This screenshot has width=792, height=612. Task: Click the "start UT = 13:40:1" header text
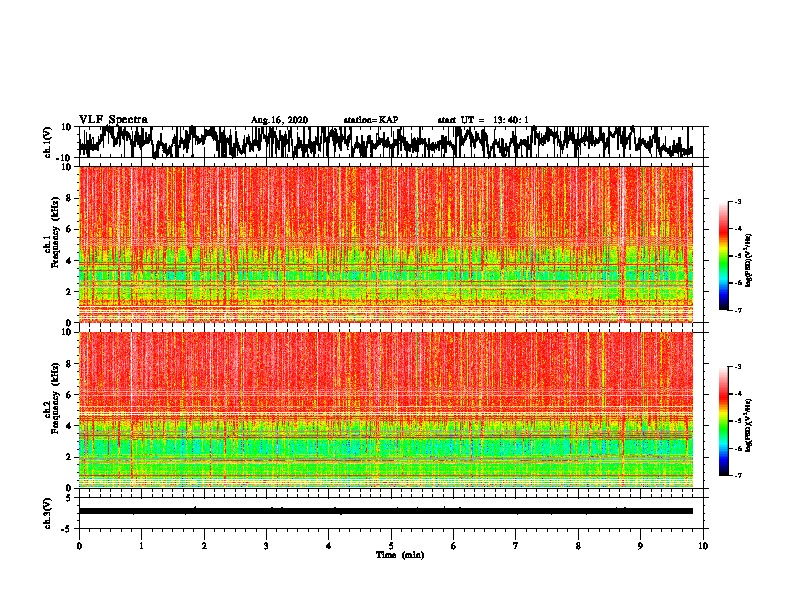point(483,120)
